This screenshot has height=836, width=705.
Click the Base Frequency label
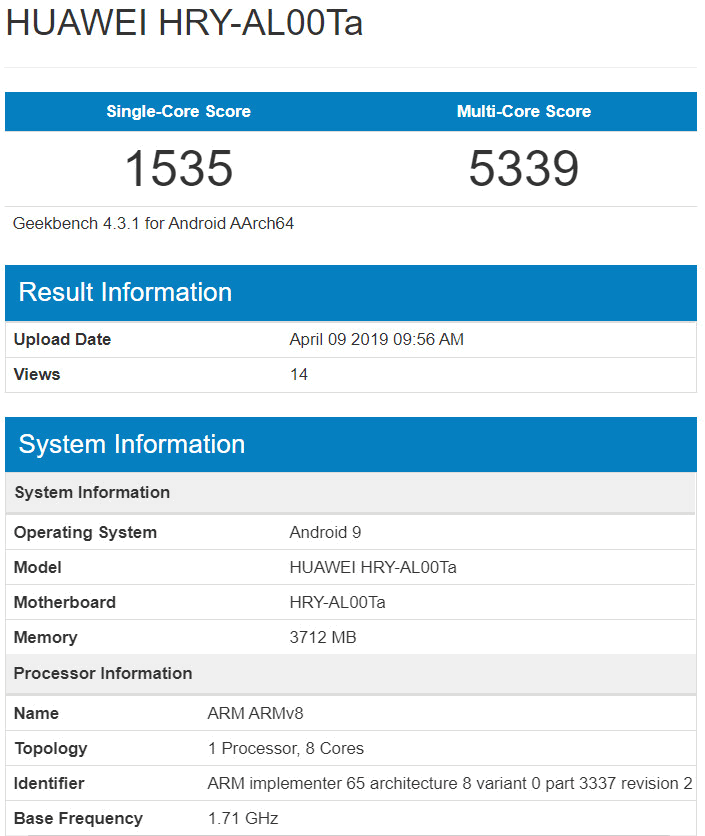pos(78,818)
